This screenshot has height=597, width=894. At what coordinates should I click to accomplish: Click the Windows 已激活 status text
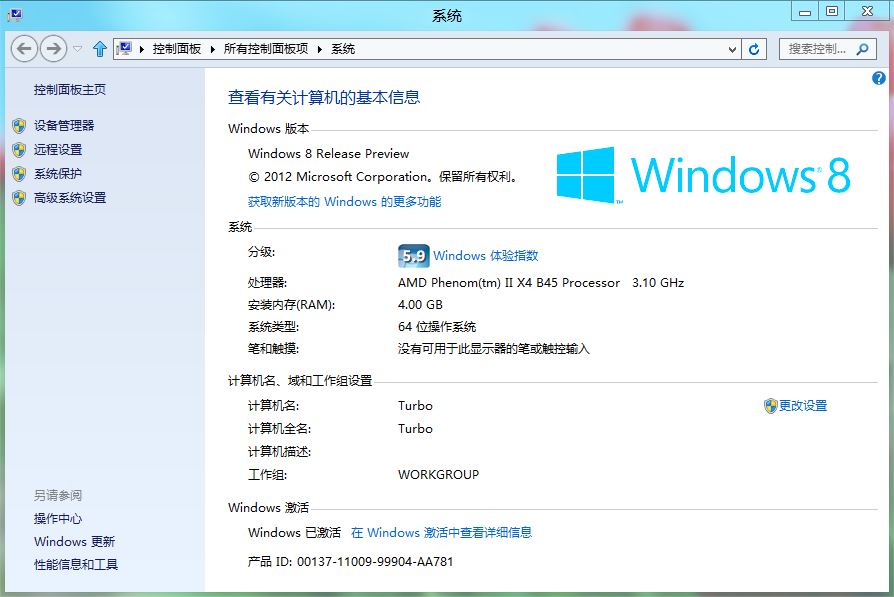pyautogui.click(x=294, y=533)
